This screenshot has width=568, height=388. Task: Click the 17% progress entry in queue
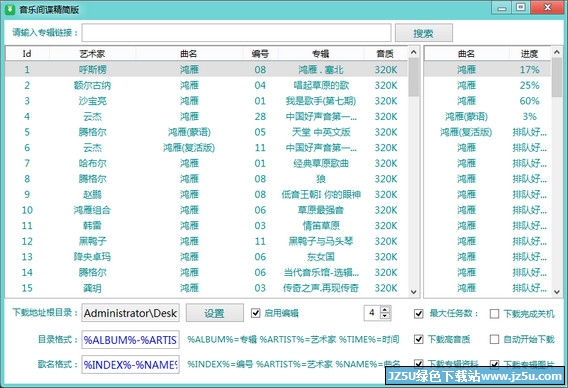(530, 69)
